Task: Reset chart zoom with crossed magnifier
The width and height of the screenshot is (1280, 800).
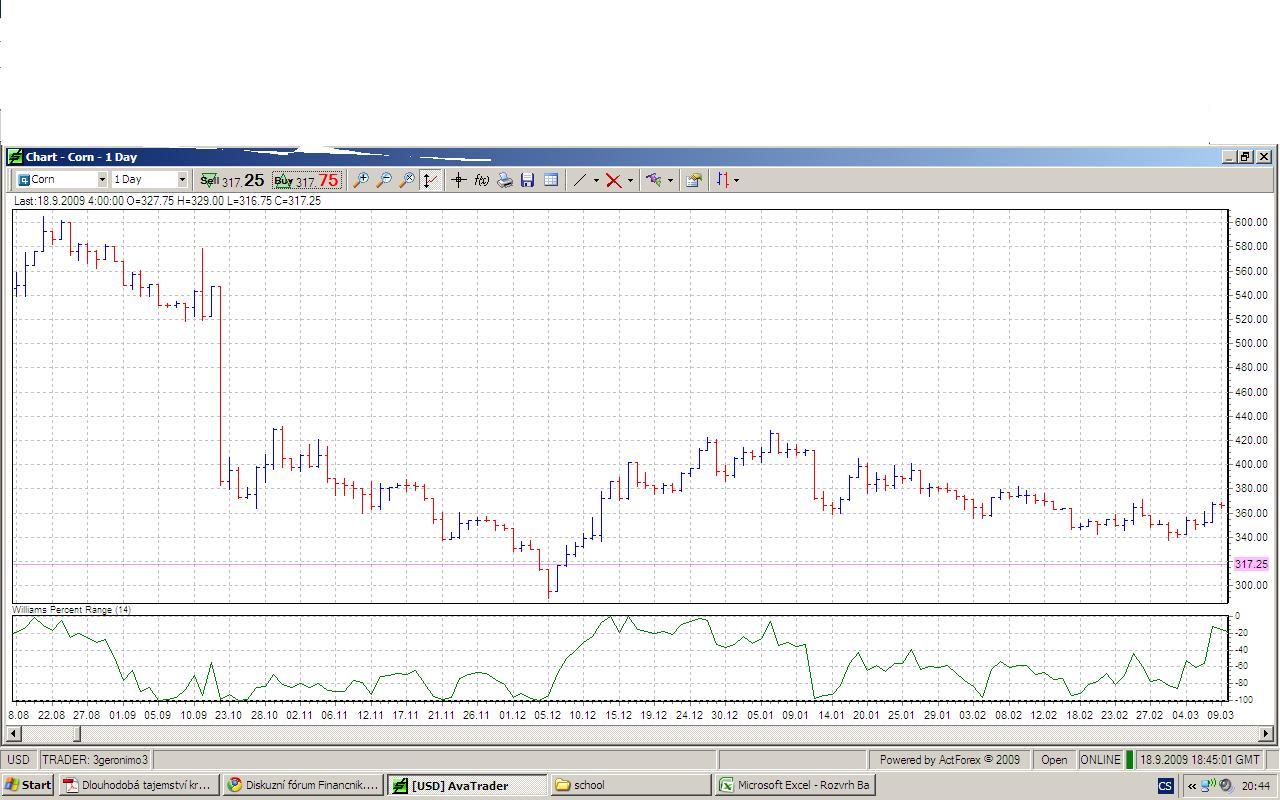Action: click(406, 180)
